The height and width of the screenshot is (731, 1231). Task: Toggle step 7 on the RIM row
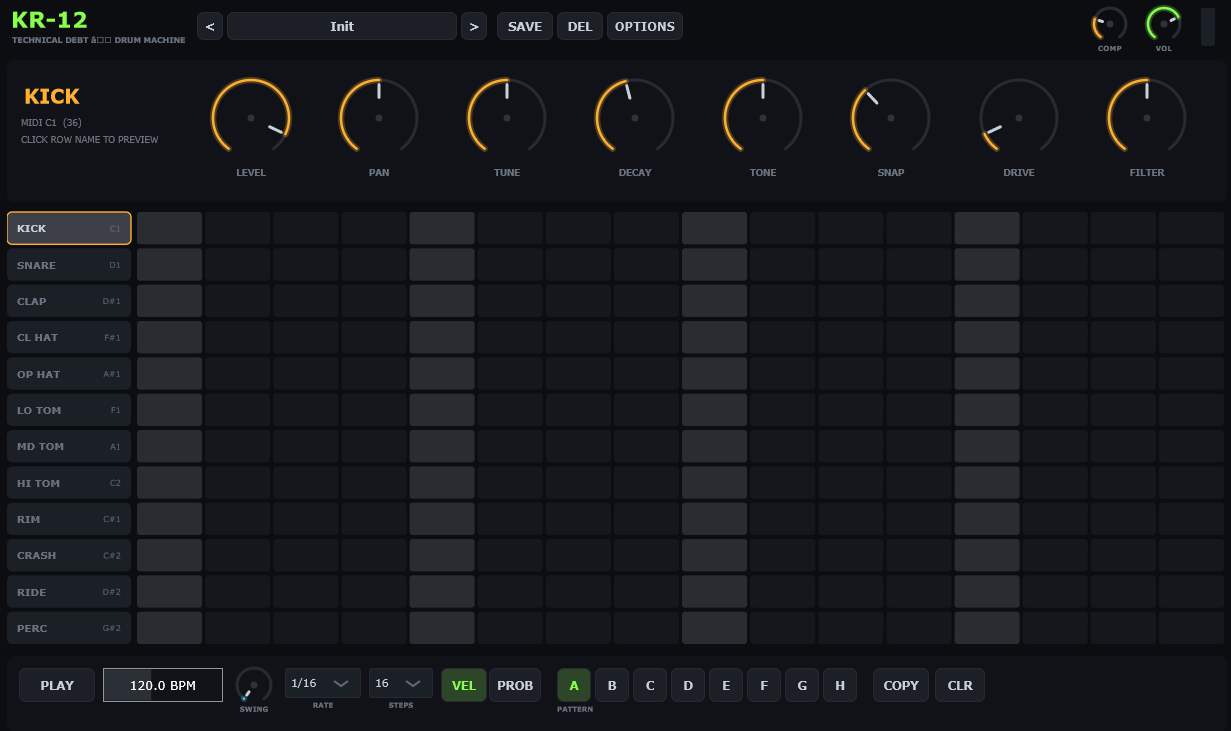click(x=578, y=519)
